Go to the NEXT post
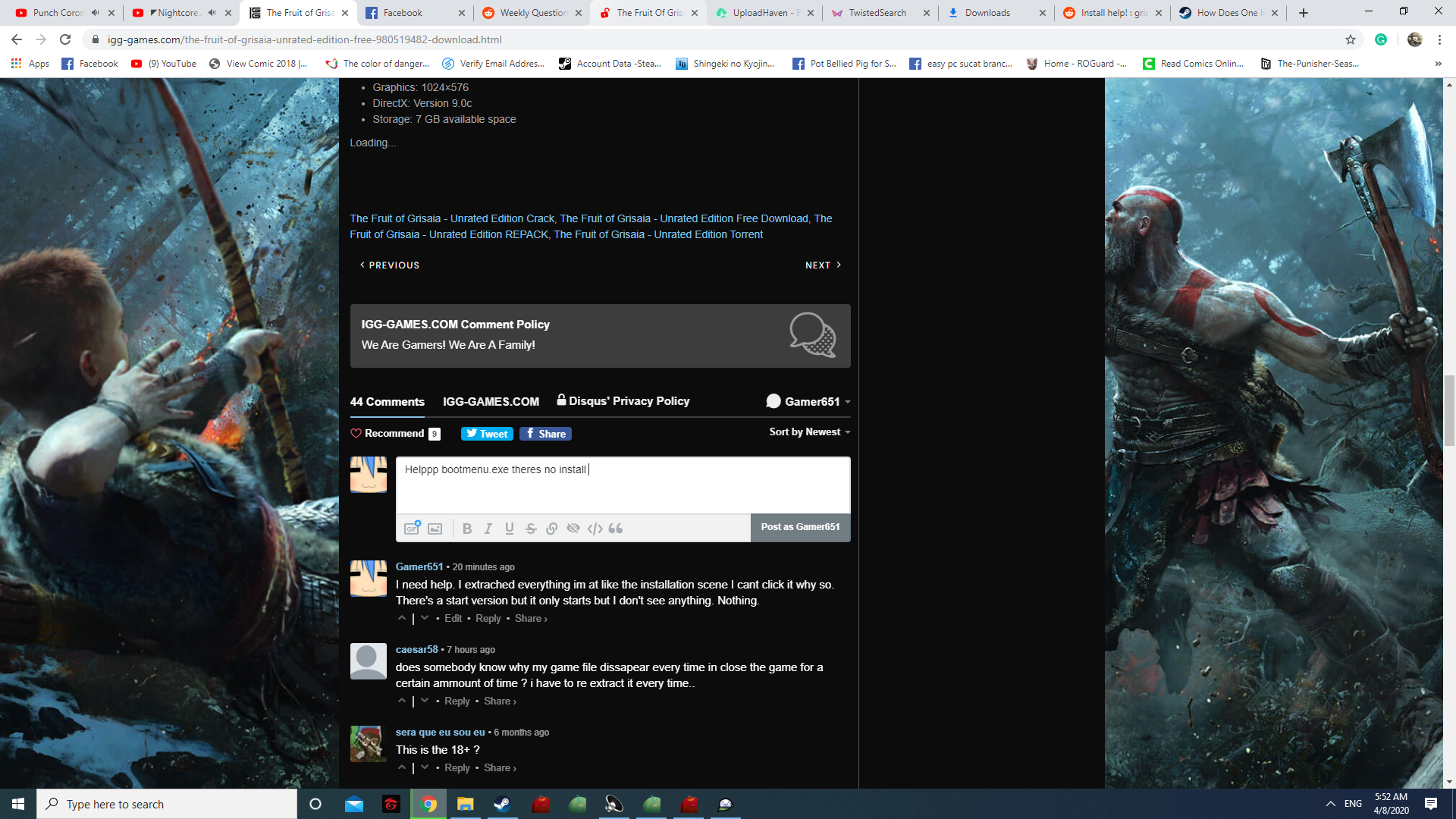Viewport: 1456px width, 819px height. coord(824,265)
